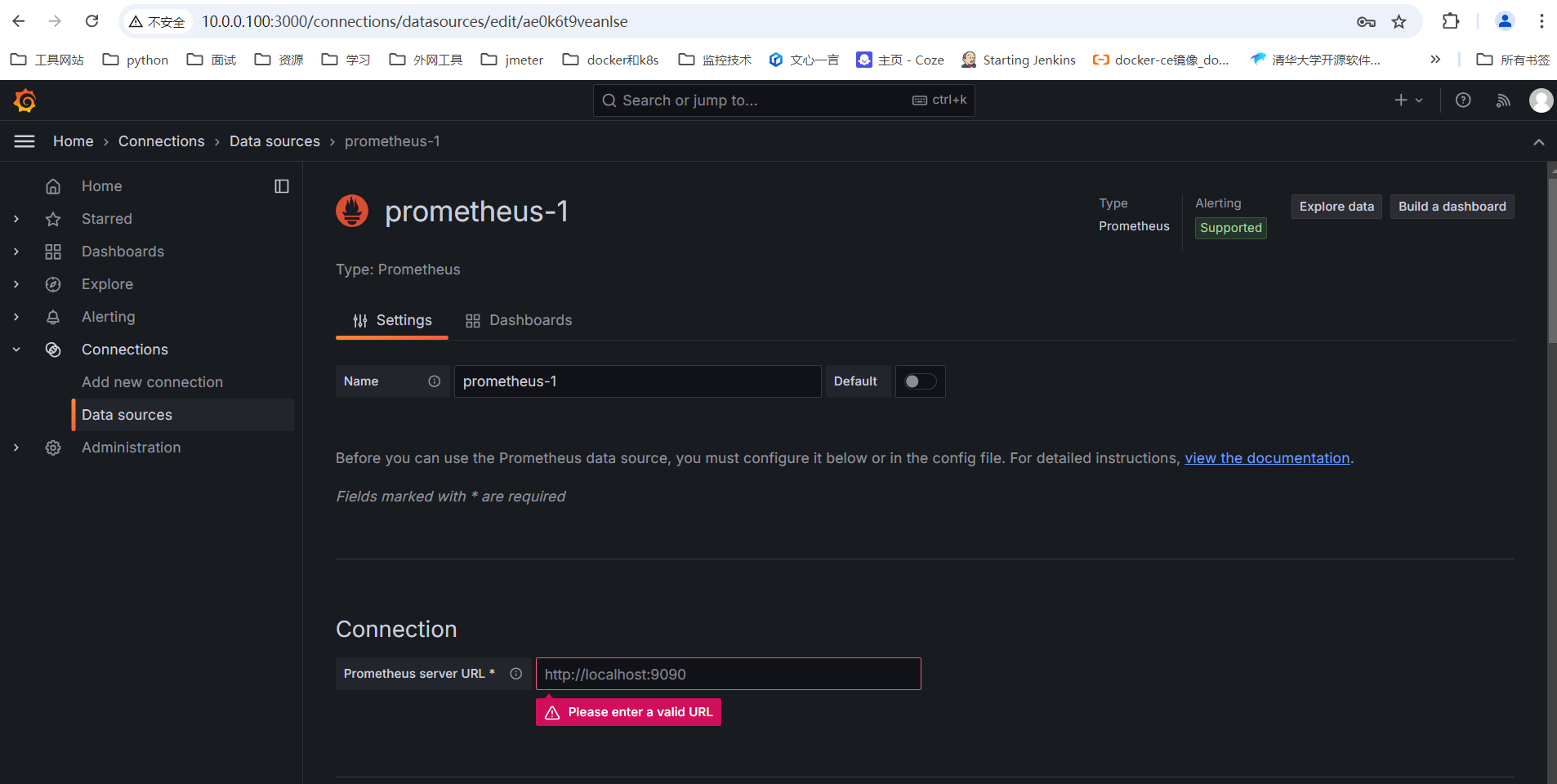
Task: Open the jmeter bookmark folder
Action: (x=512, y=60)
